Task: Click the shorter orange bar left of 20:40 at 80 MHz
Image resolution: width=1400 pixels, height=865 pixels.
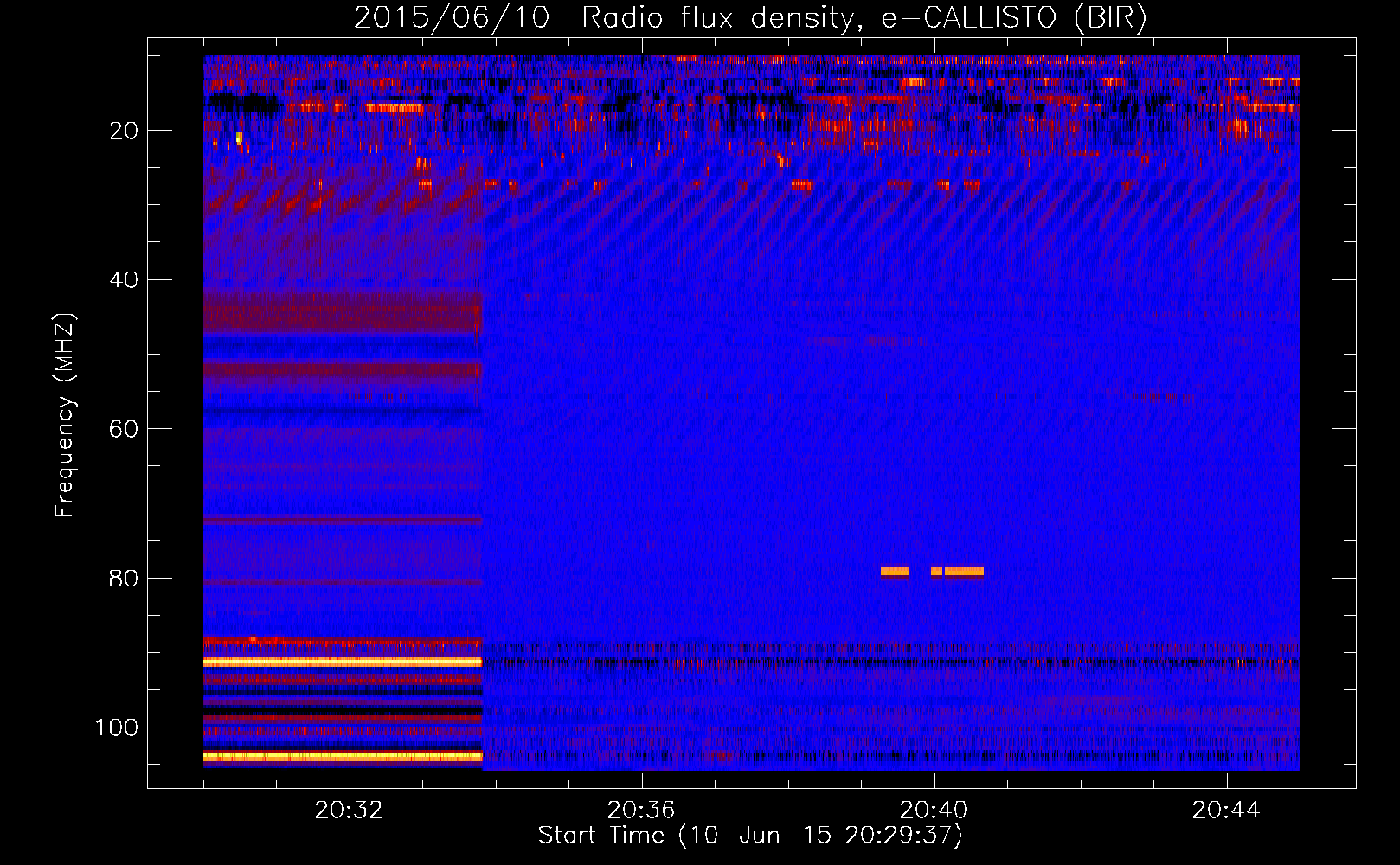Action: coord(895,572)
